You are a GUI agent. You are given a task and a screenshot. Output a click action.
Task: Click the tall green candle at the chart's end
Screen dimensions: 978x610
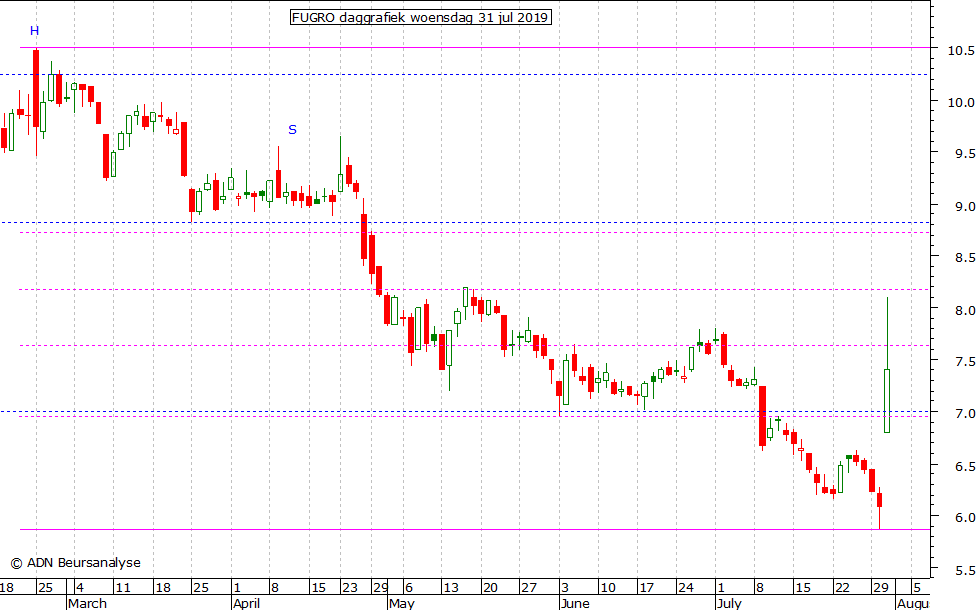(887, 400)
